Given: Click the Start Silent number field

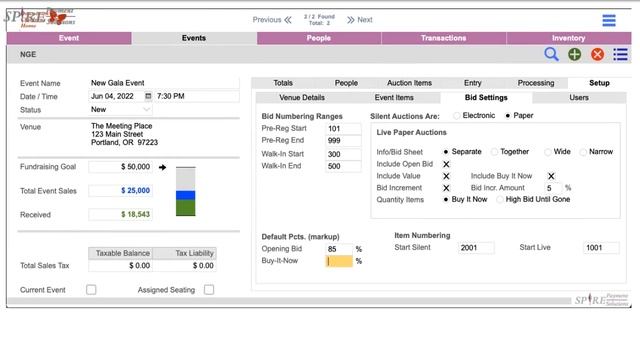Looking at the screenshot, I should point(476,248).
